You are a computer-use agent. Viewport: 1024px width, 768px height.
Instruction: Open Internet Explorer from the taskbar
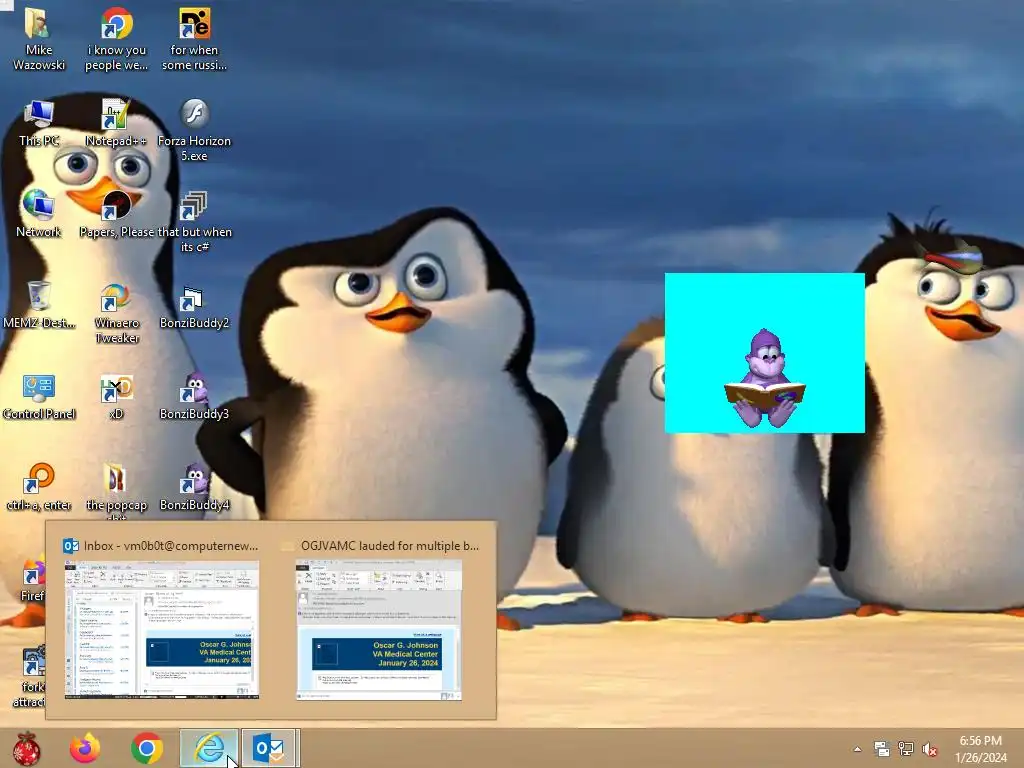[209, 748]
